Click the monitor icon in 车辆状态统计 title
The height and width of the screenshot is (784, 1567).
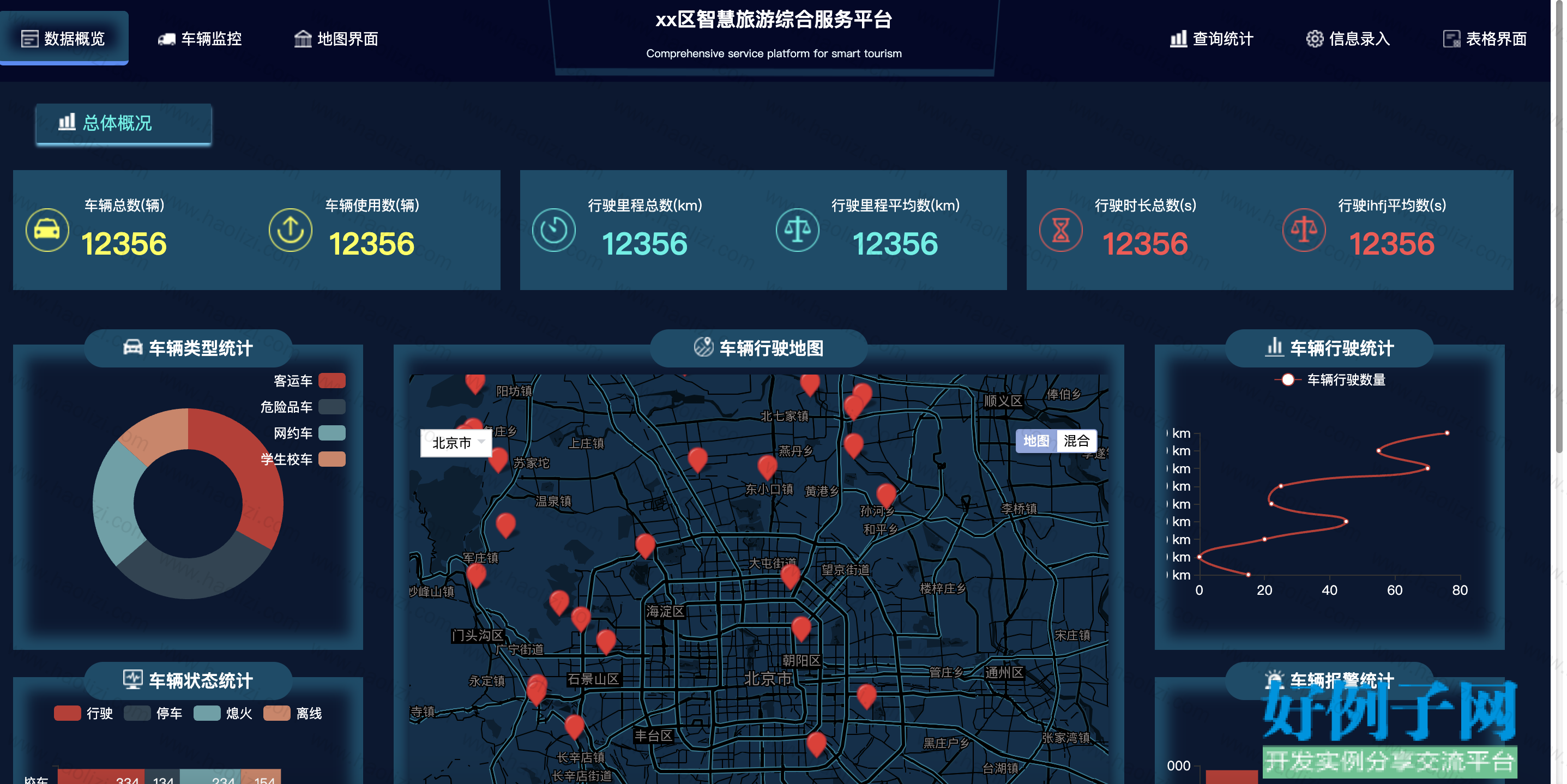(x=132, y=679)
